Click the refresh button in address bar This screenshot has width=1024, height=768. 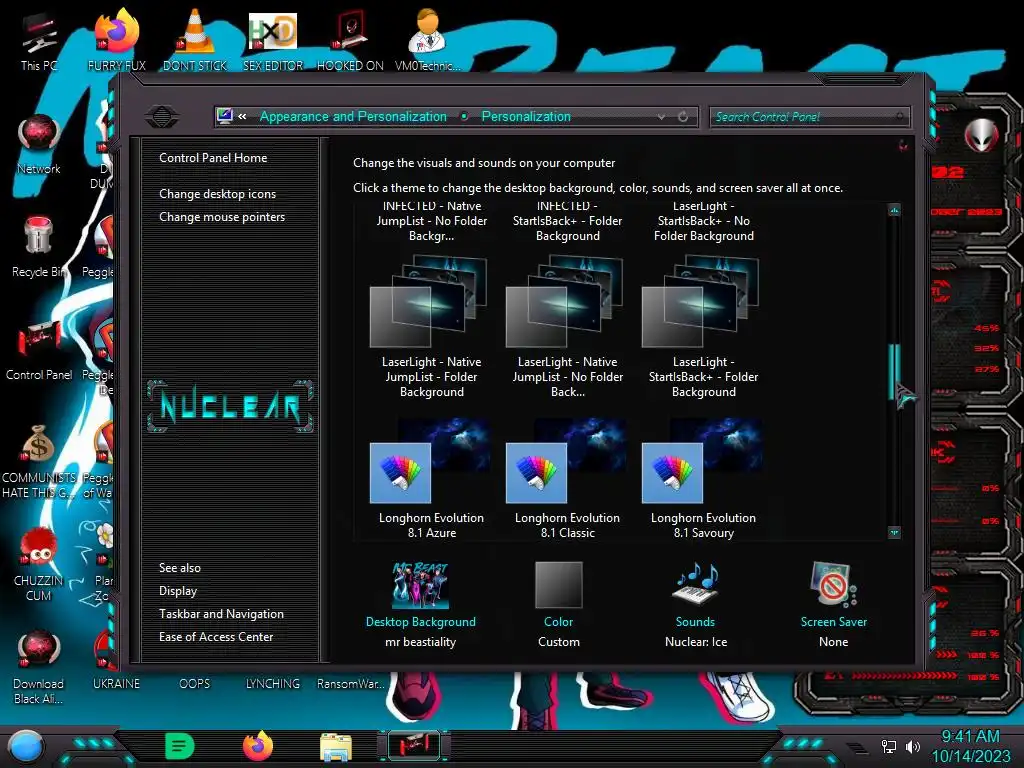[x=683, y=117]
